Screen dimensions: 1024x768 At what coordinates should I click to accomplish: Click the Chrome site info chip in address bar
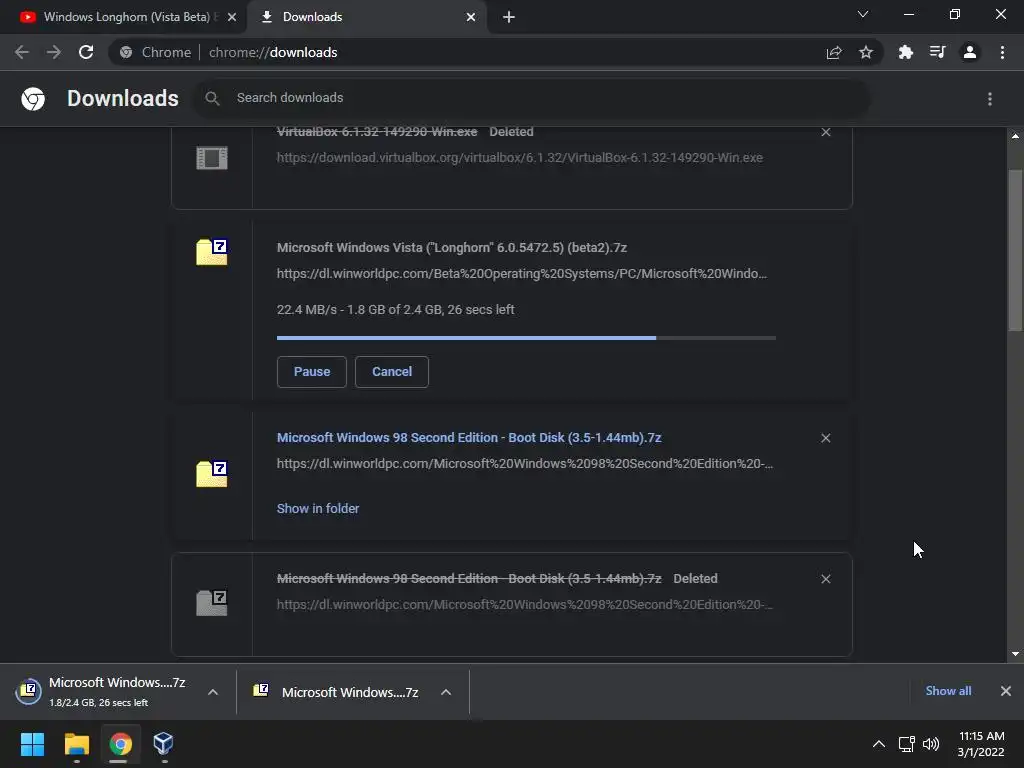[156, 52]
